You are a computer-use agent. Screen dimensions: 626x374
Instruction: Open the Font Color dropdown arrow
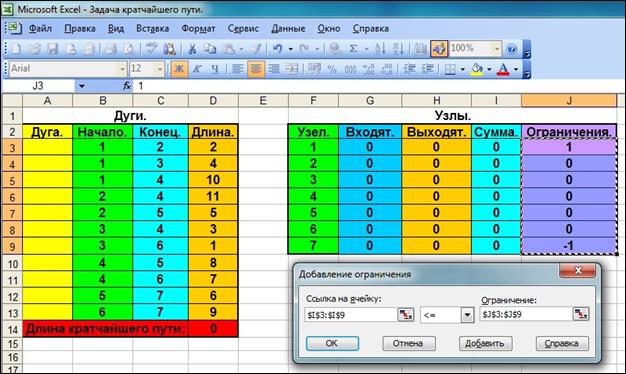click(516, 69)
